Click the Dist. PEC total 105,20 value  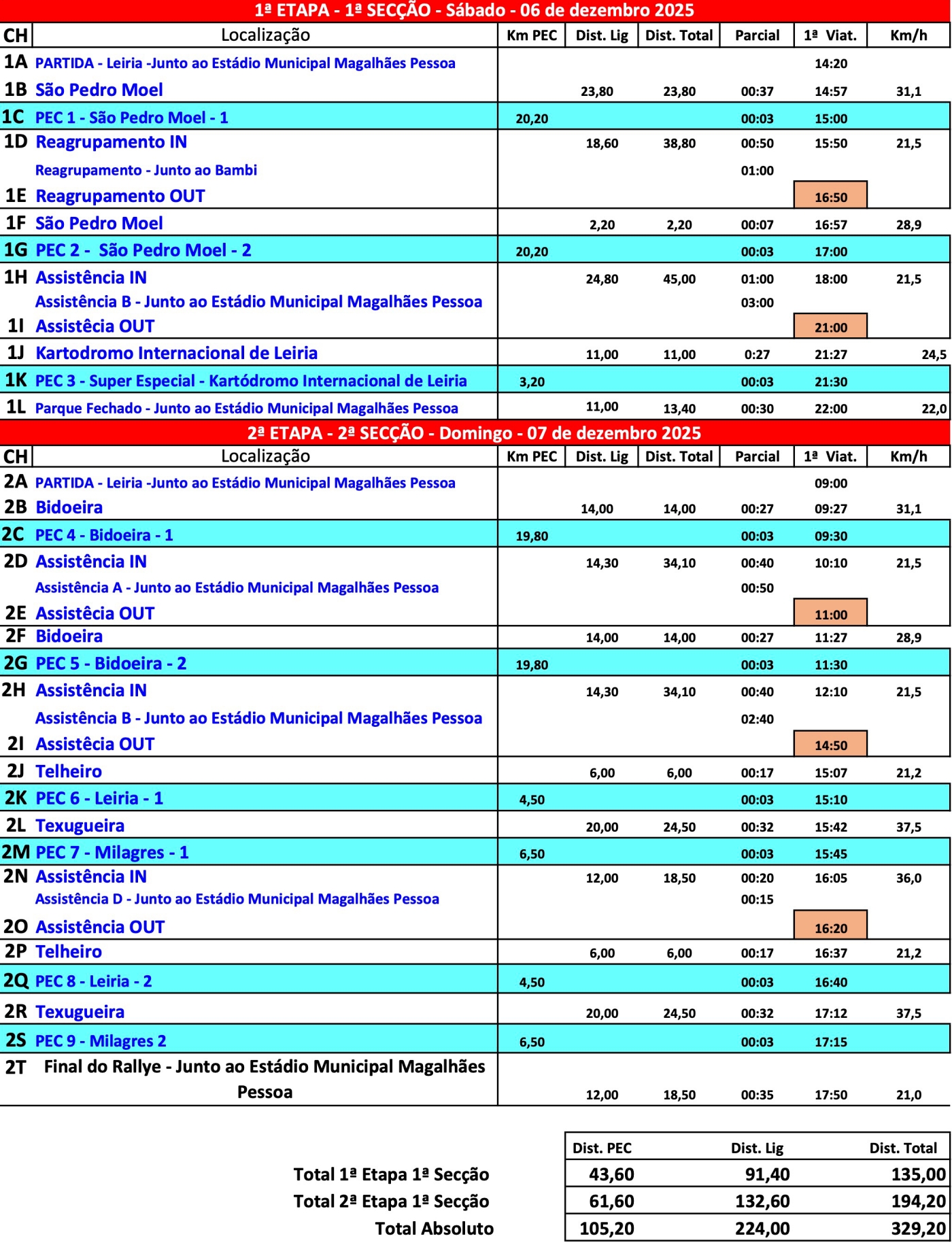point(607,1228)
